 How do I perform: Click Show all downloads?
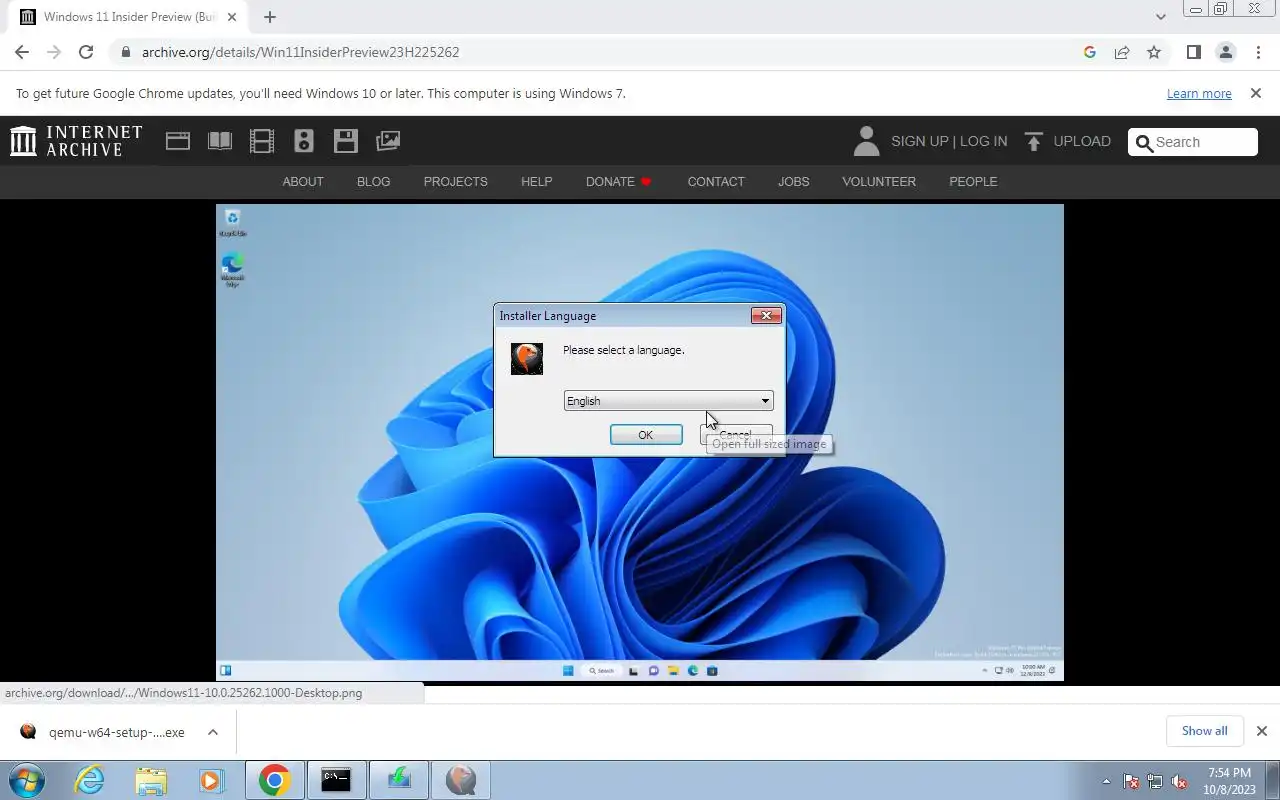pyautogui.click(x=1204, y=731)
